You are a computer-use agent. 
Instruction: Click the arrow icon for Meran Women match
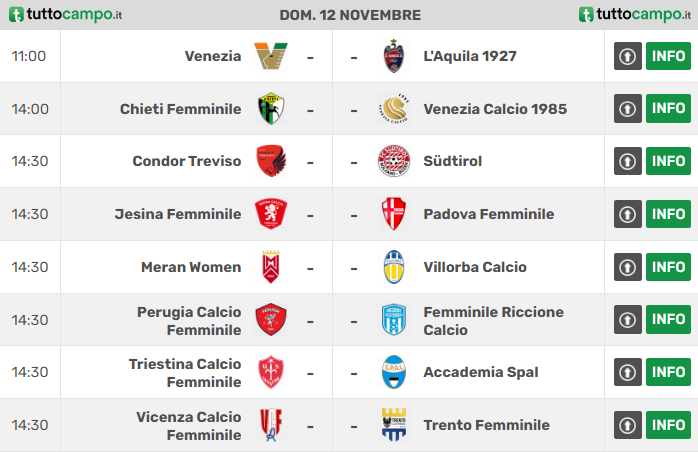pos(628,267)
